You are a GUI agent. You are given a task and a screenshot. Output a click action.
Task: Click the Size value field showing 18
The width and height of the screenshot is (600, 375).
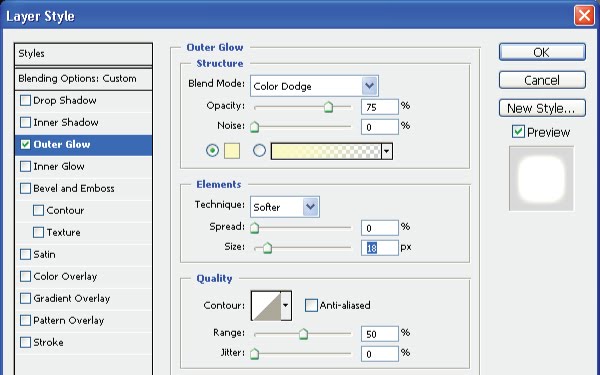tap(380, 248)
